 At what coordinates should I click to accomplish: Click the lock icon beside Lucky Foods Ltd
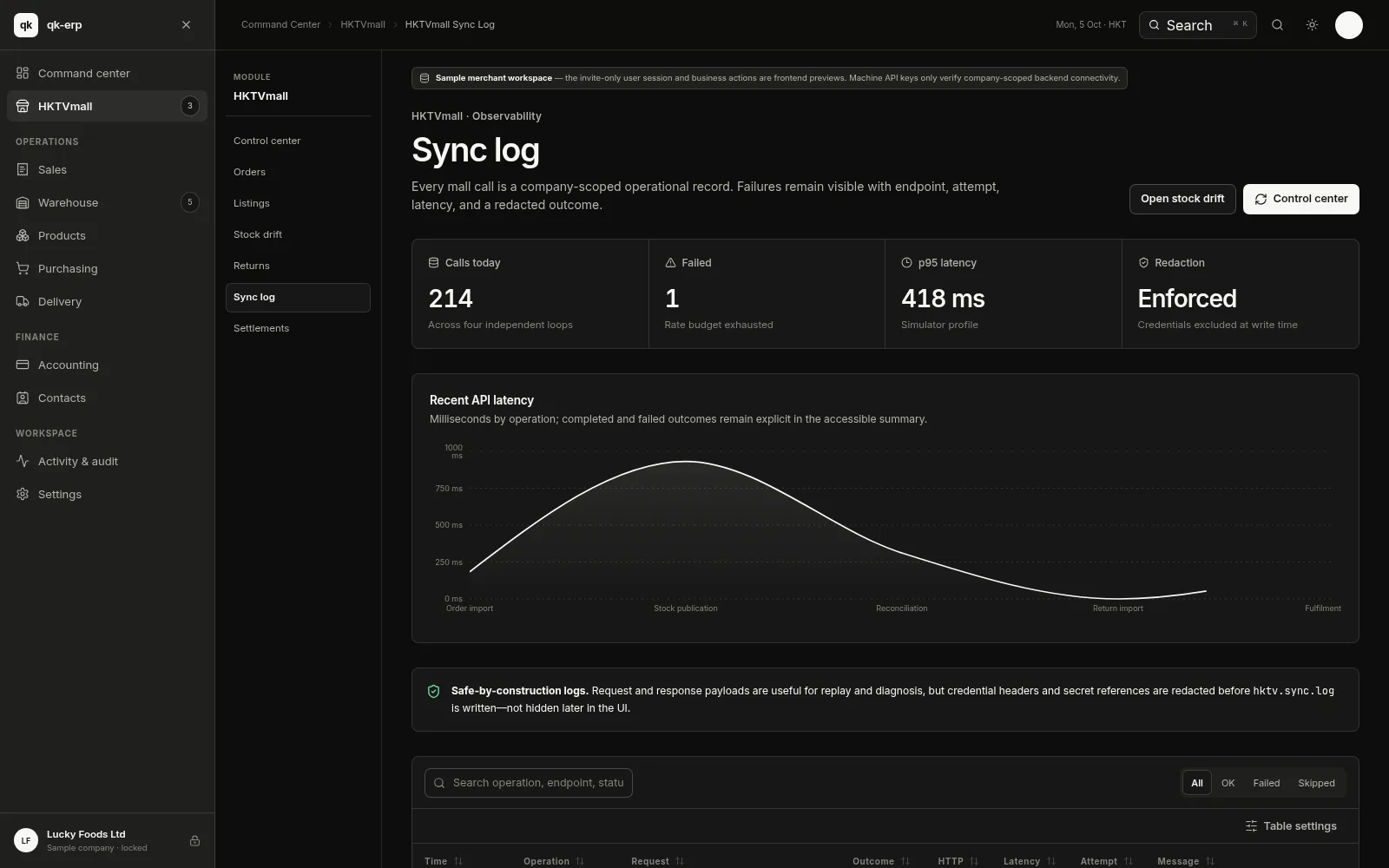click(194, 840)
